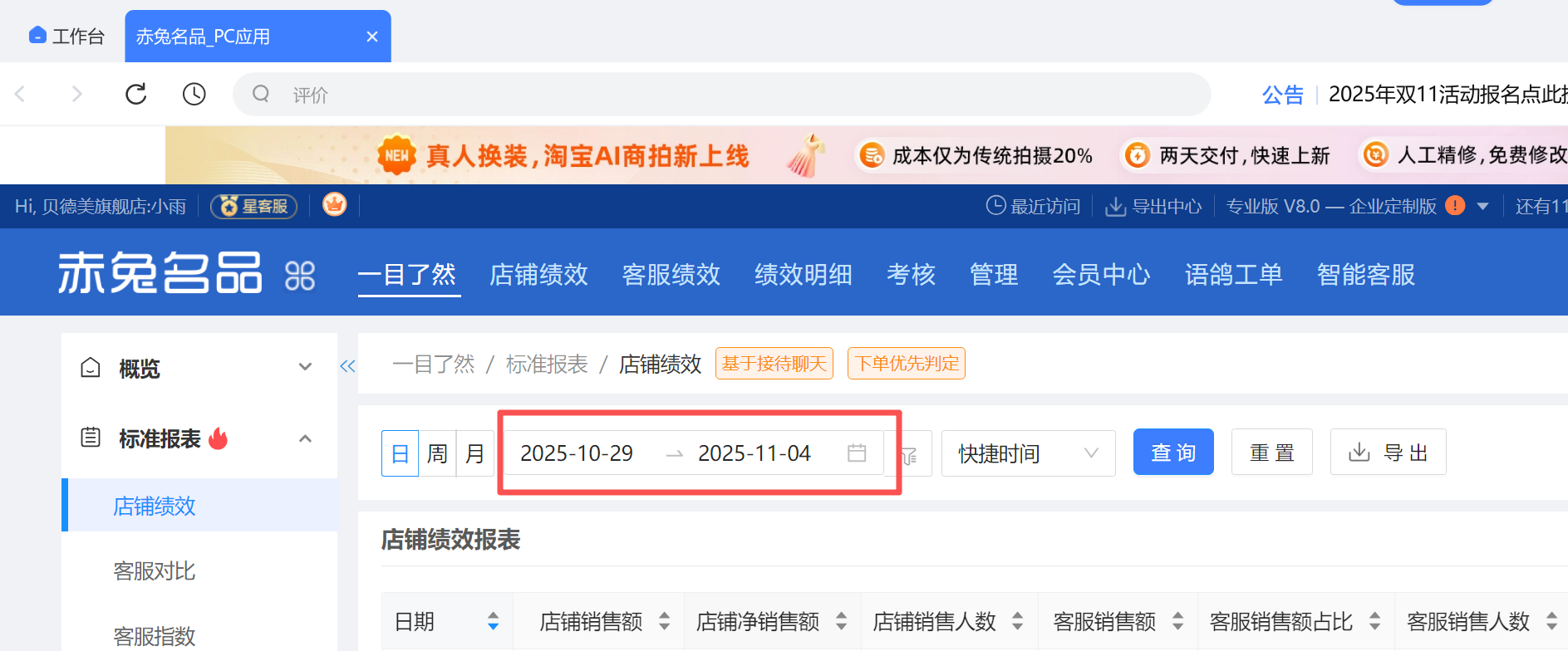Close the 赤兔名品_PC应用 tab

372,37
